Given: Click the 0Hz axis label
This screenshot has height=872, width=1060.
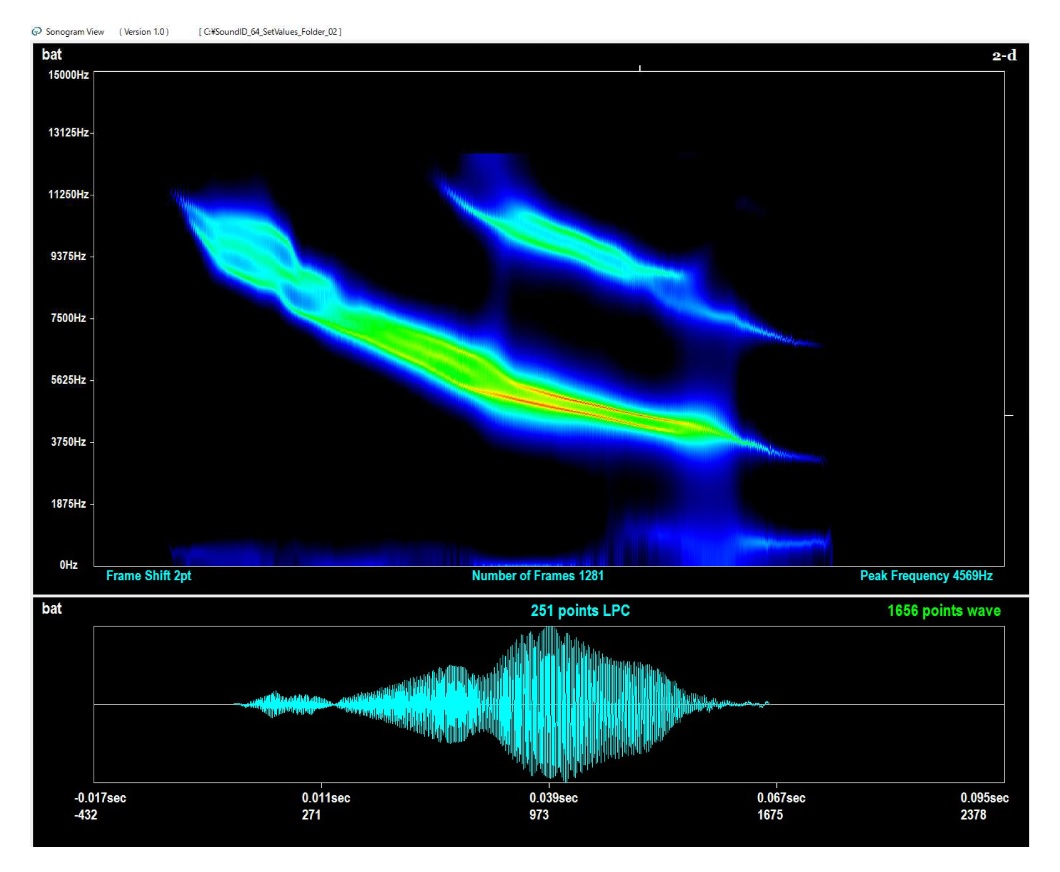Looking at the screenshot, I should coord(69,565).
